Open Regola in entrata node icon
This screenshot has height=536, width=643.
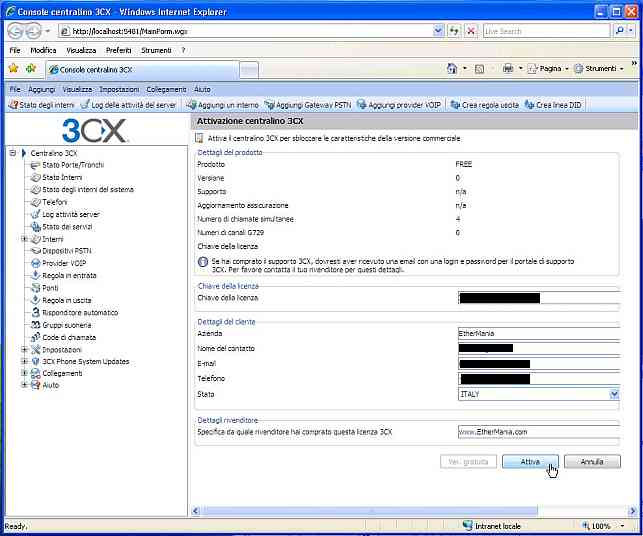click(36, 275)
